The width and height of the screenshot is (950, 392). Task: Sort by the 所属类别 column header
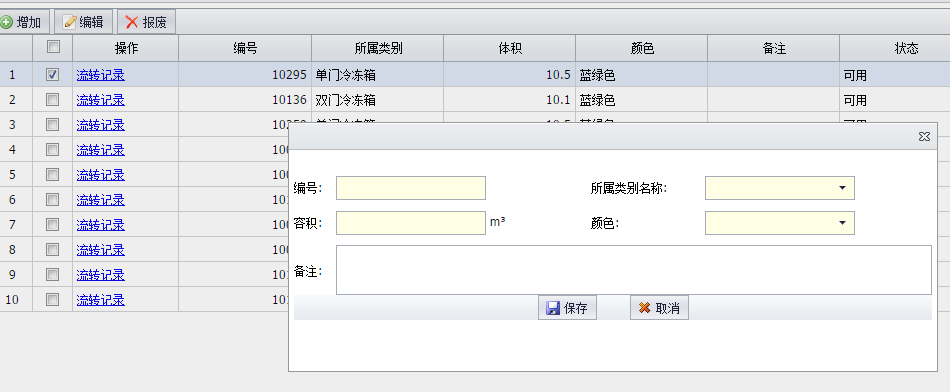[378, 48]
